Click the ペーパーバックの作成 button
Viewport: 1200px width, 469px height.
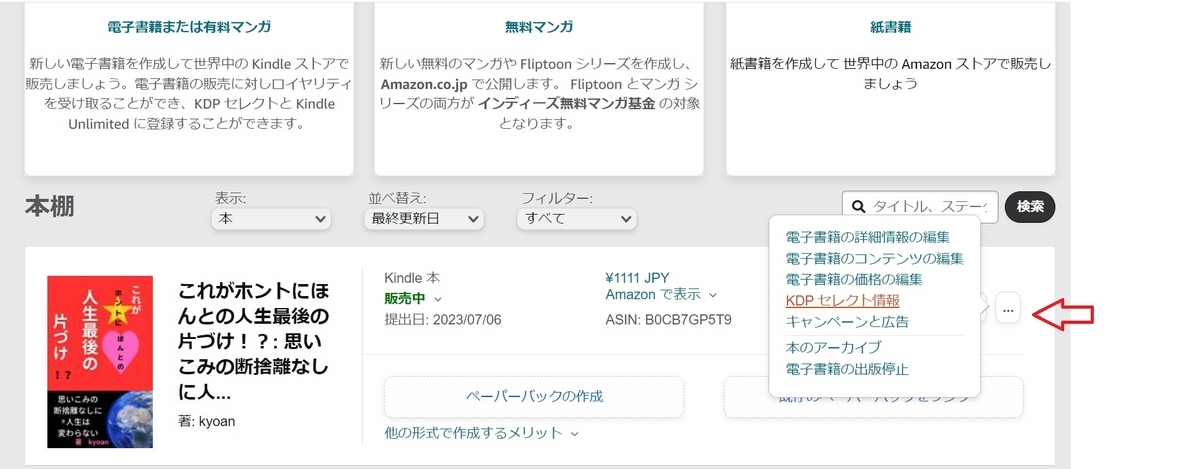pyautogui.click(x=534, y=396)
